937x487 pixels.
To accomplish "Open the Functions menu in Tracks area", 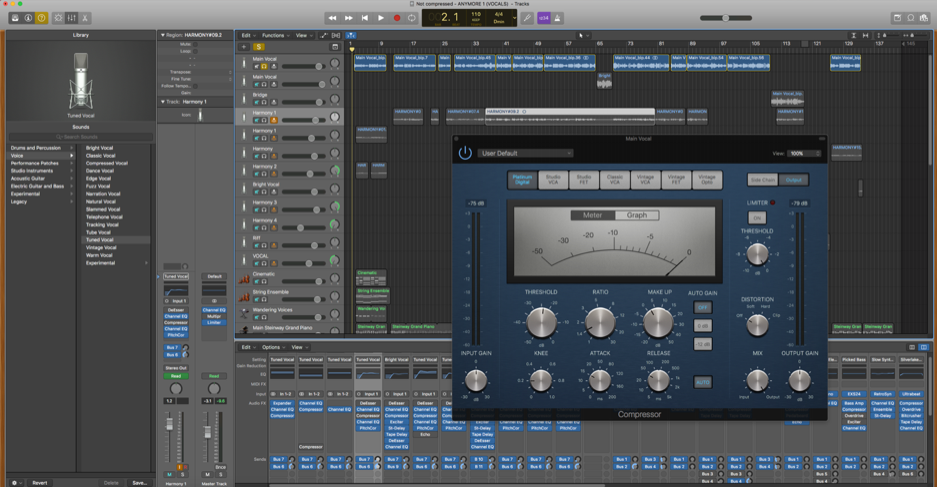I will pos(274,35).
